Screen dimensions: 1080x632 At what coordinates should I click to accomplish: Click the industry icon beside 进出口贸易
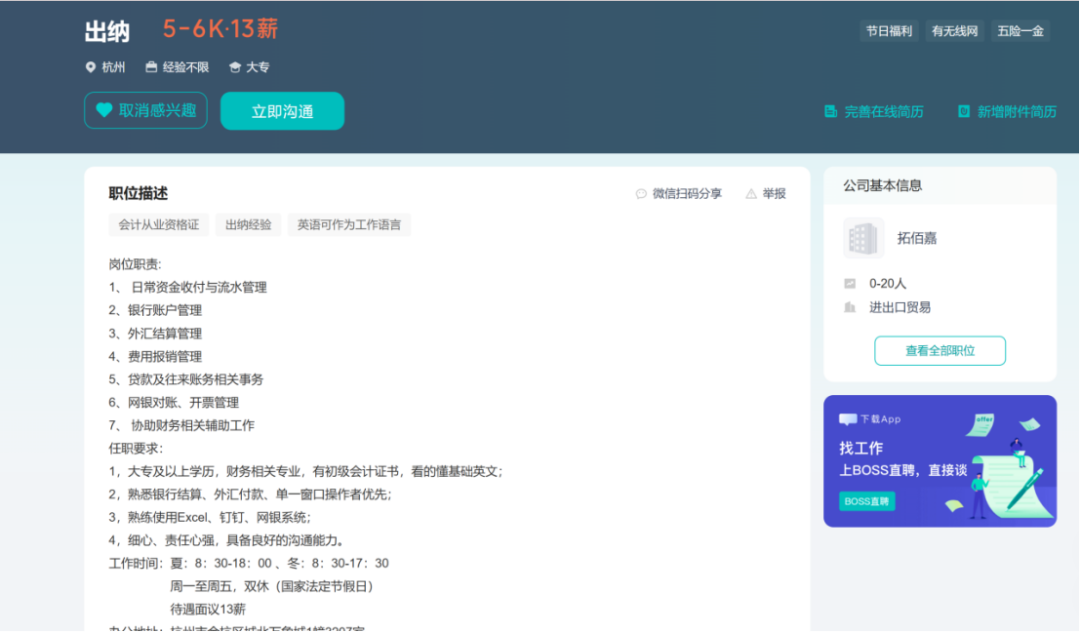coord(850,307)
